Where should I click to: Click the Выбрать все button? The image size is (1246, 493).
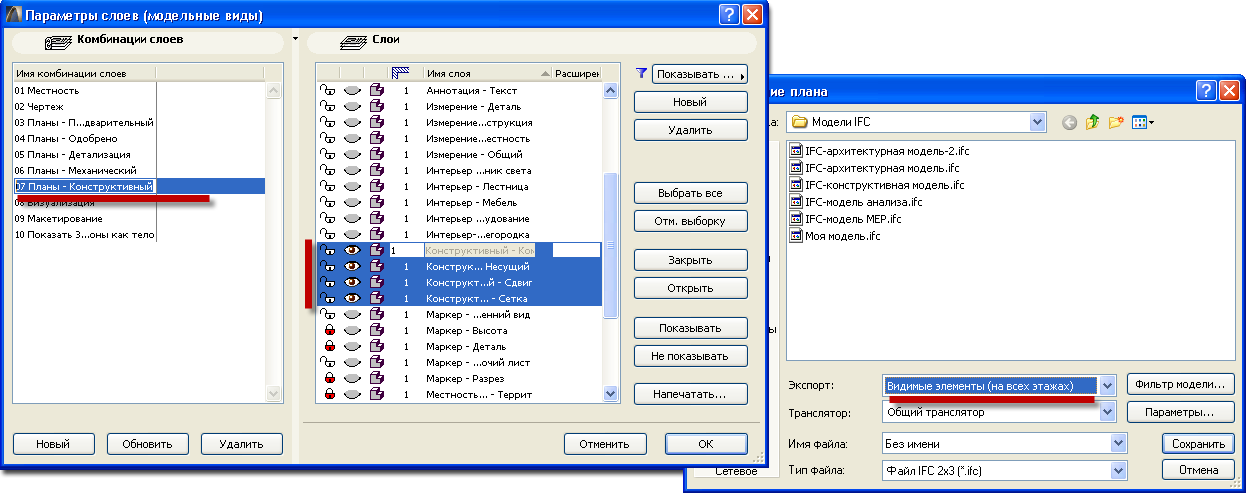(691, 193)
